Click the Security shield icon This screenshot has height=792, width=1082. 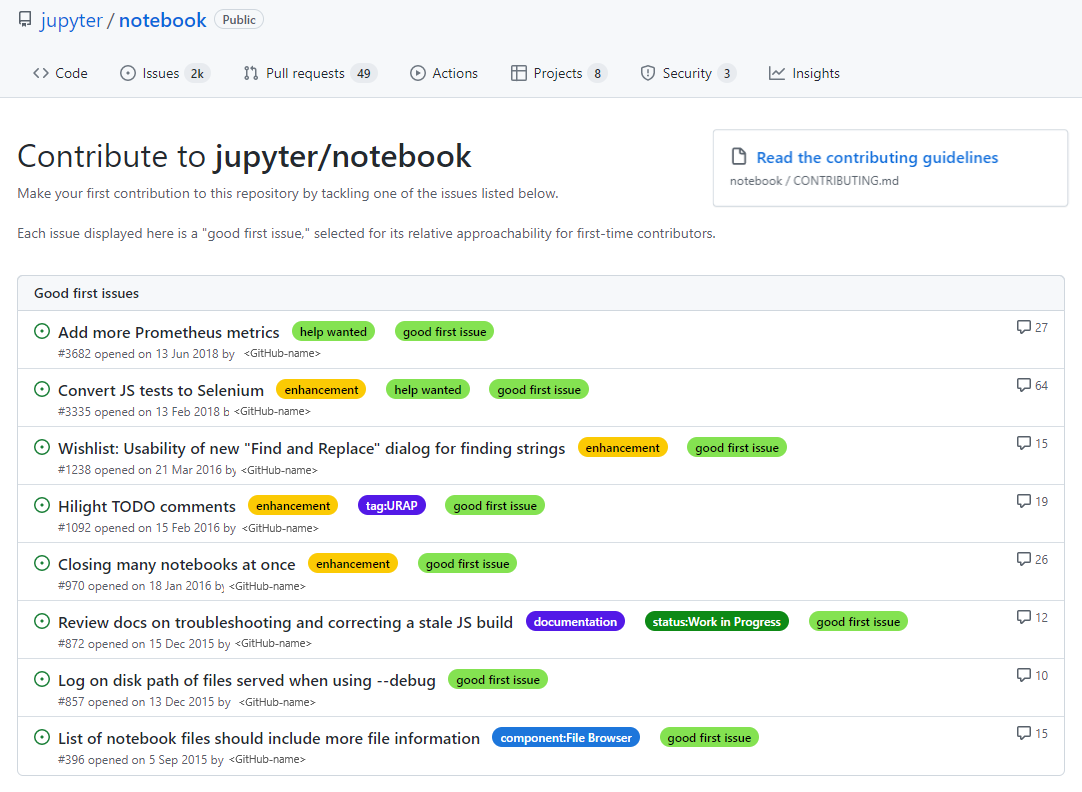pos(647,72)
